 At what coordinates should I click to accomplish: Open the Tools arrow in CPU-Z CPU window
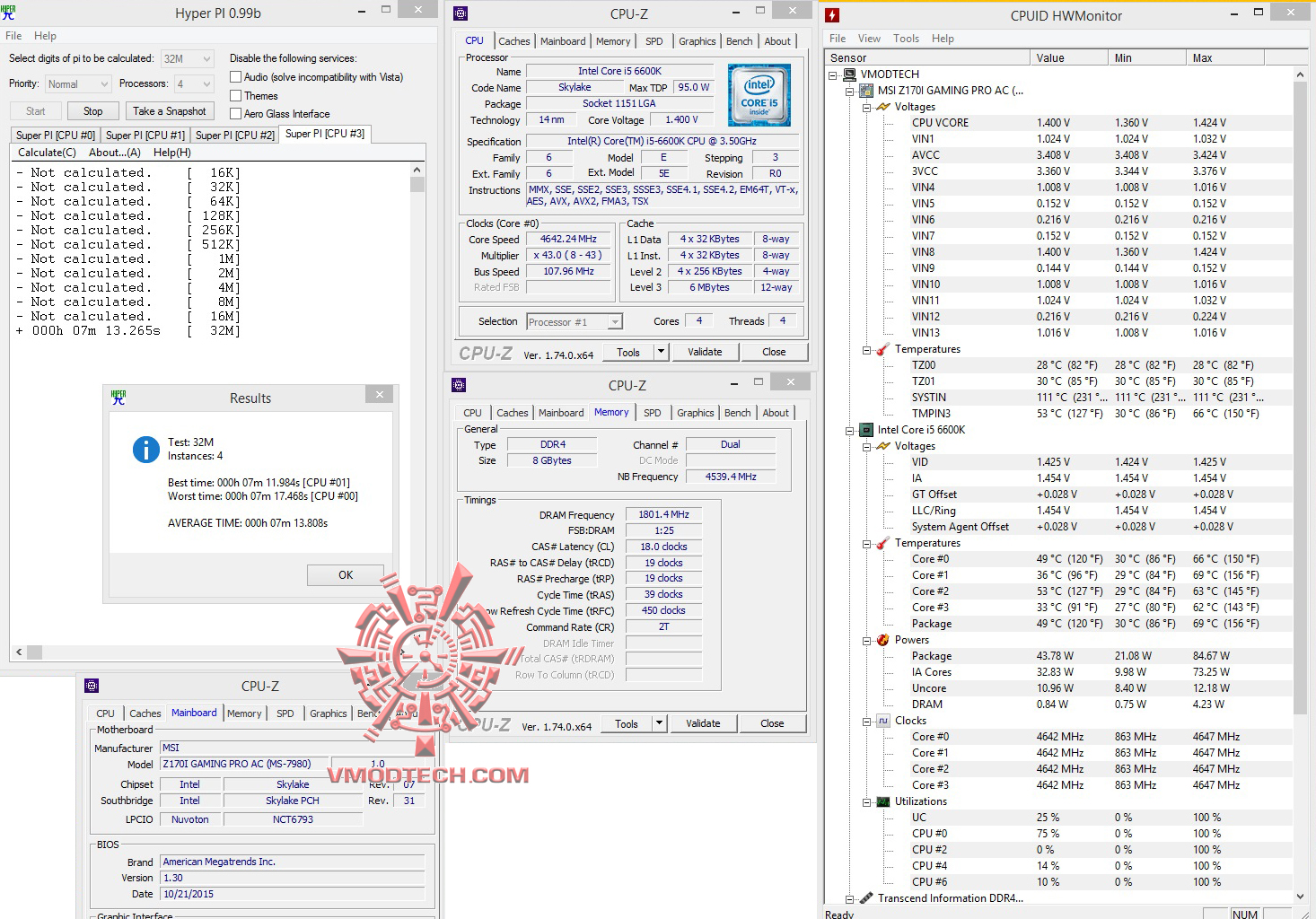[x=661, y=352]
